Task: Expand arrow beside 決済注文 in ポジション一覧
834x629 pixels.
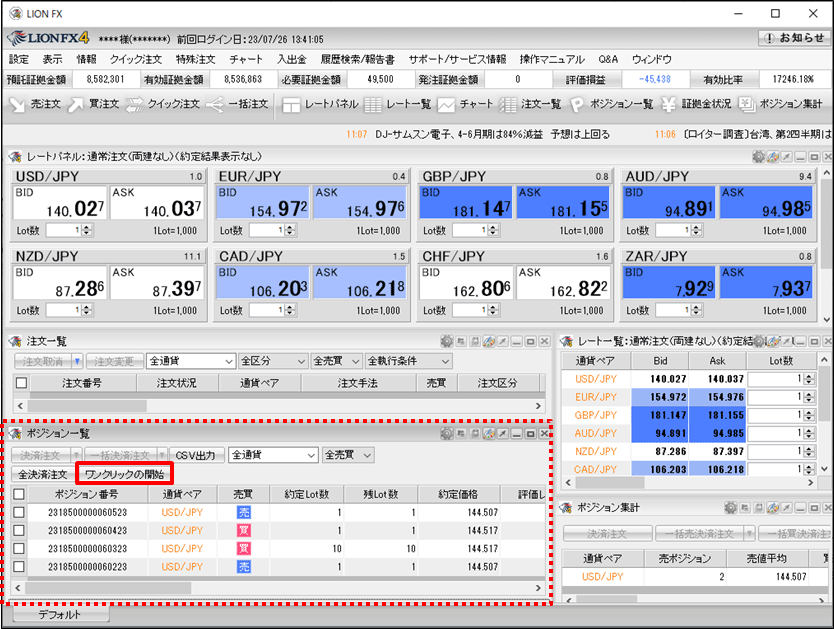Action: coord(77,455)
